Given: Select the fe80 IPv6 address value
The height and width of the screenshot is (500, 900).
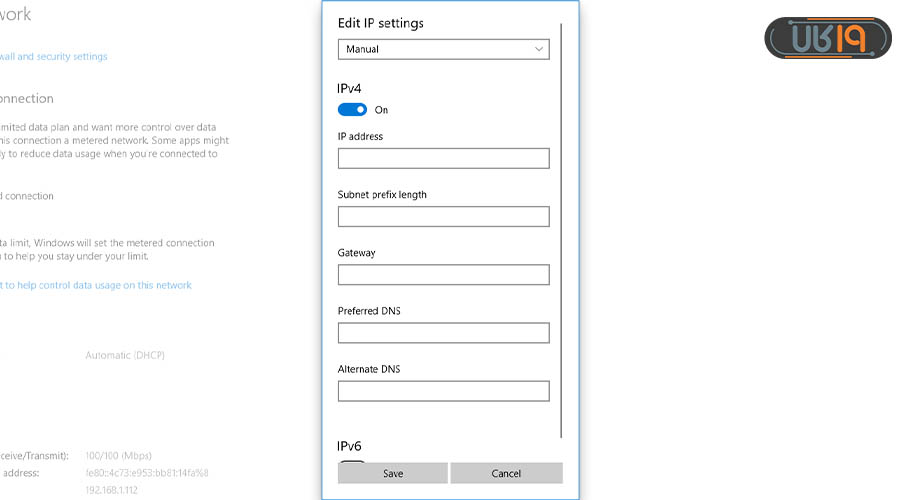Looking at the screenshot, I should pyautogui.click(x=146, y=473).
